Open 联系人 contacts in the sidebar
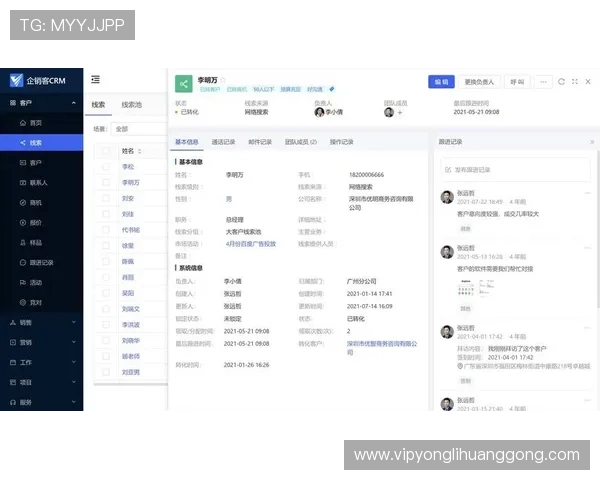The width and height of the screenshot is (600, 480). 38,183
